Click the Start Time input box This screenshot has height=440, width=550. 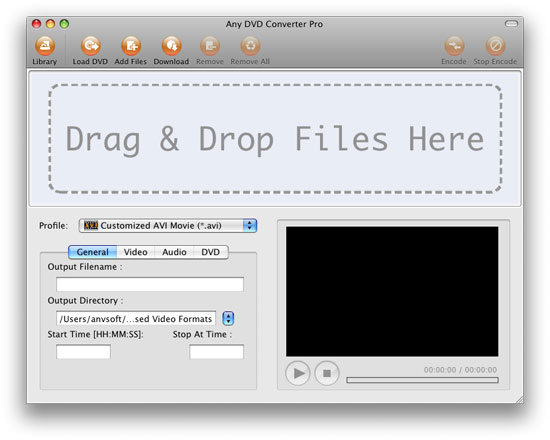click(83, 352)
